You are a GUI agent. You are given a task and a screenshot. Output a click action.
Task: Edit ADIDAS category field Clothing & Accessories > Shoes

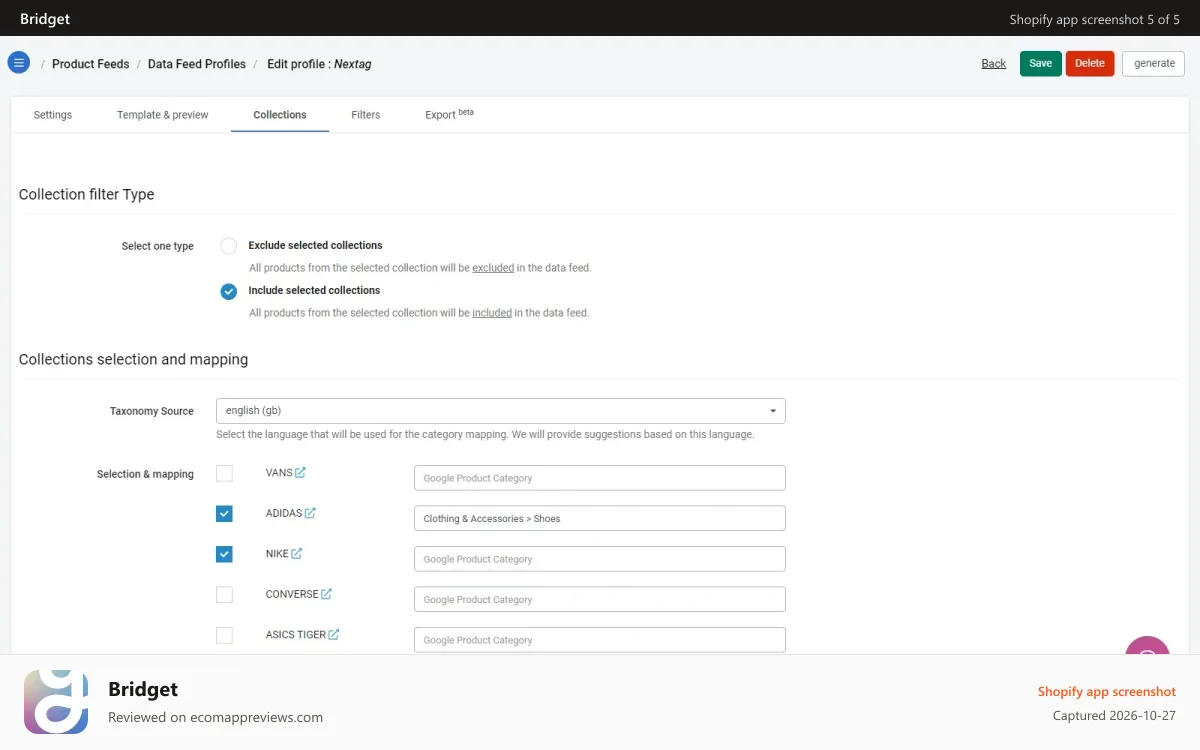click(x=600, y=518)
